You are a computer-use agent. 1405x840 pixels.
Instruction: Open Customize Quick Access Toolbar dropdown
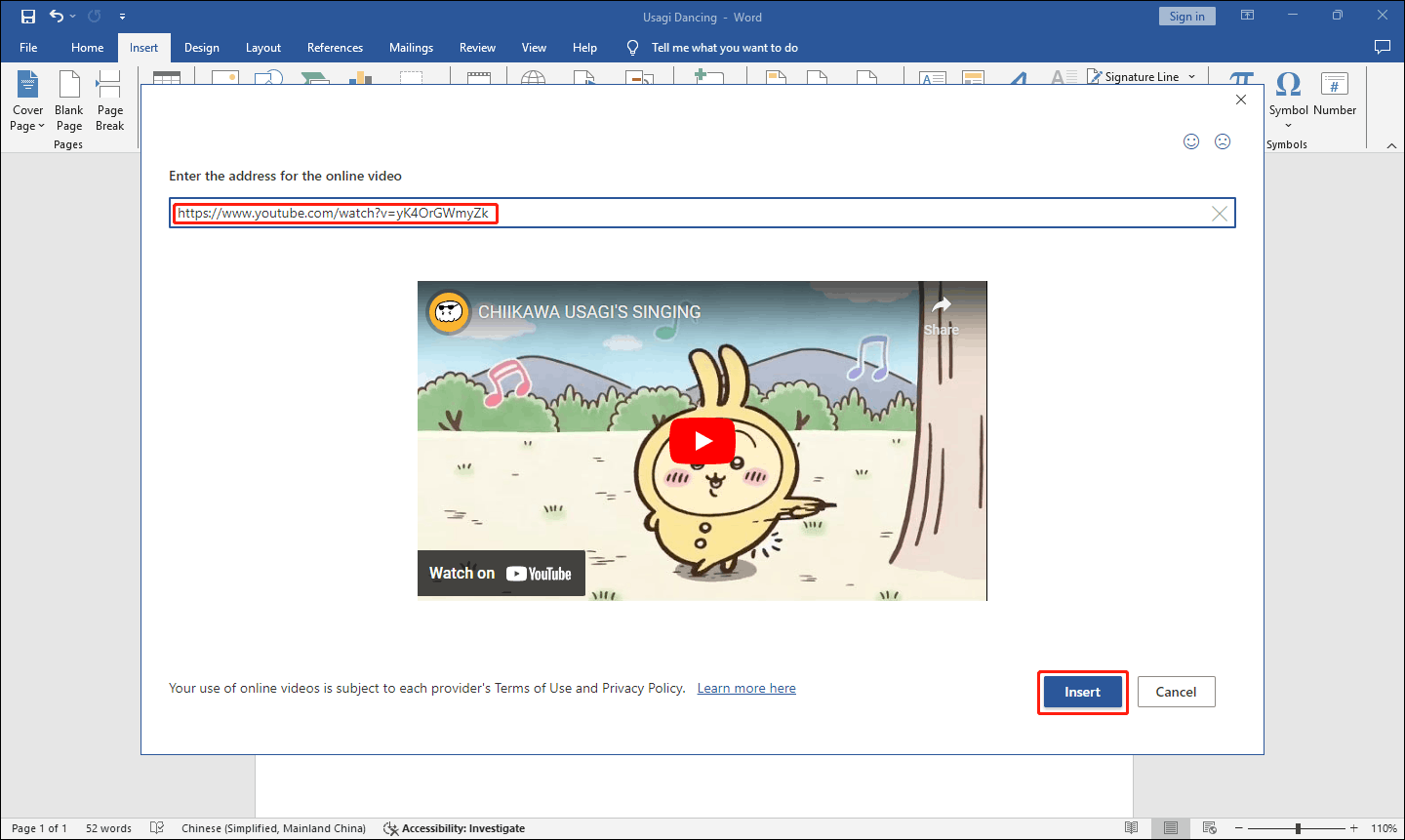click(x=122, y=17)
